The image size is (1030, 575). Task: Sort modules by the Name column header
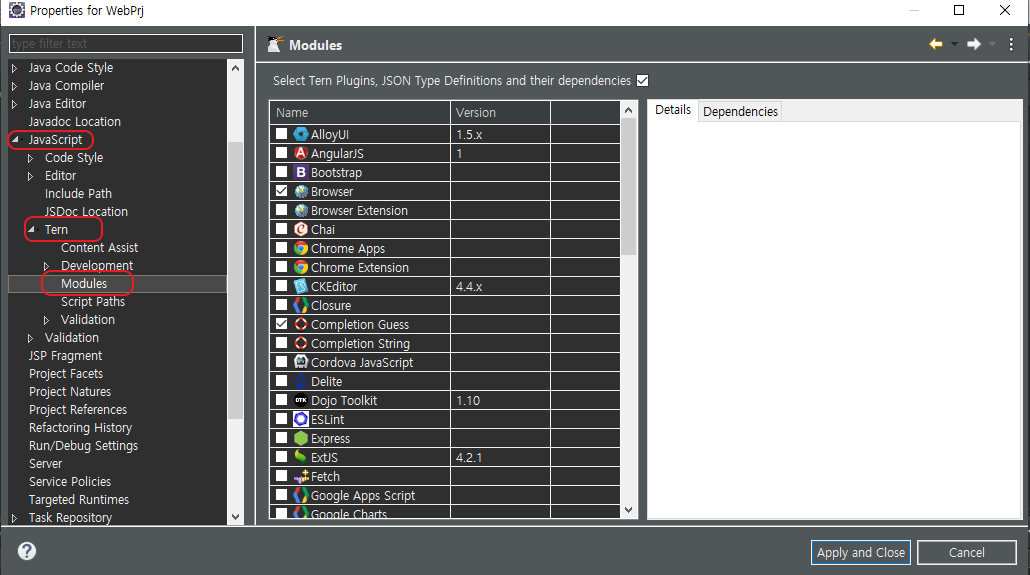(x=360, y=112)
